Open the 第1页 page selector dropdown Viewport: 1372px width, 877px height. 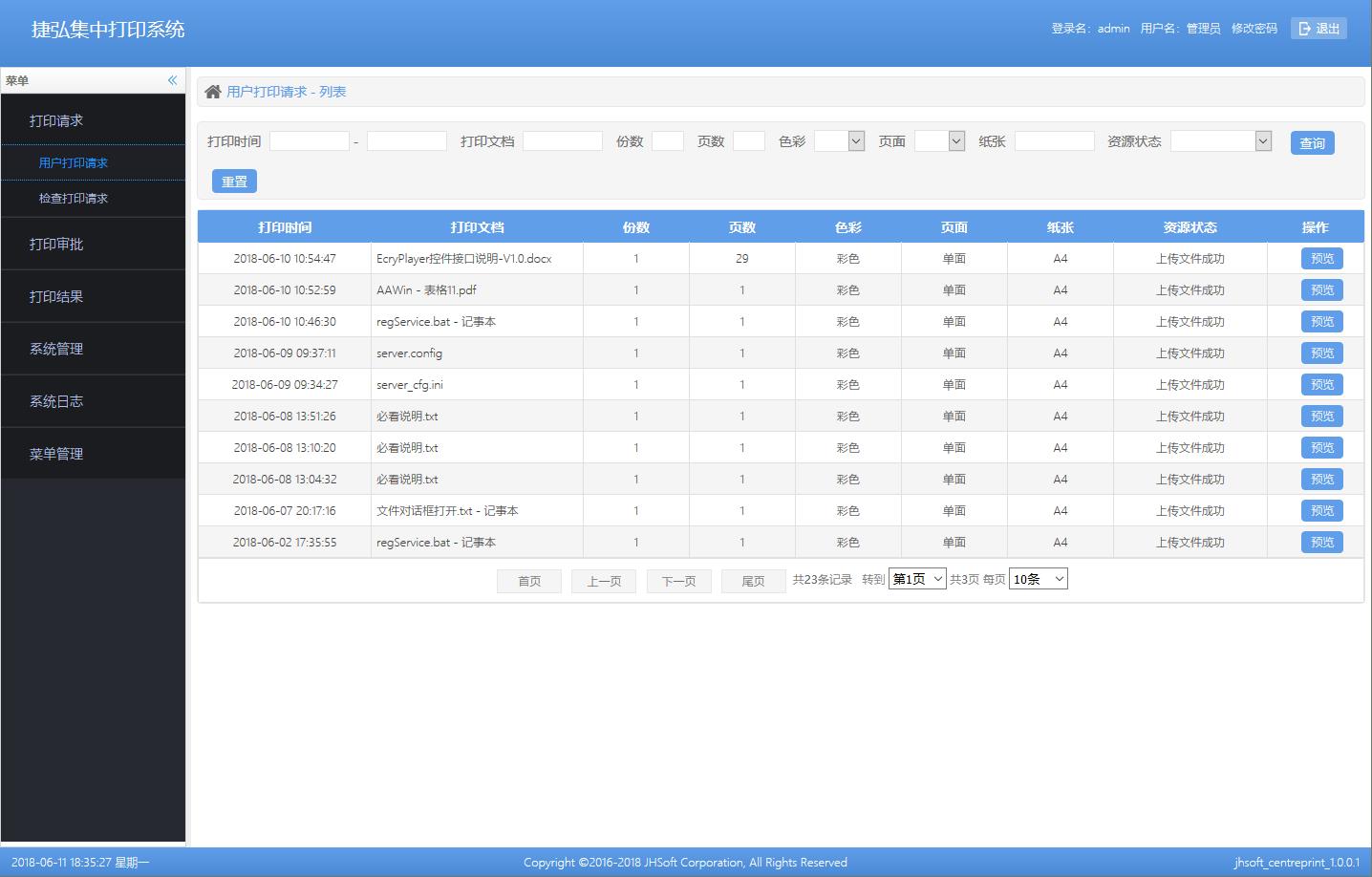(917, 579)
